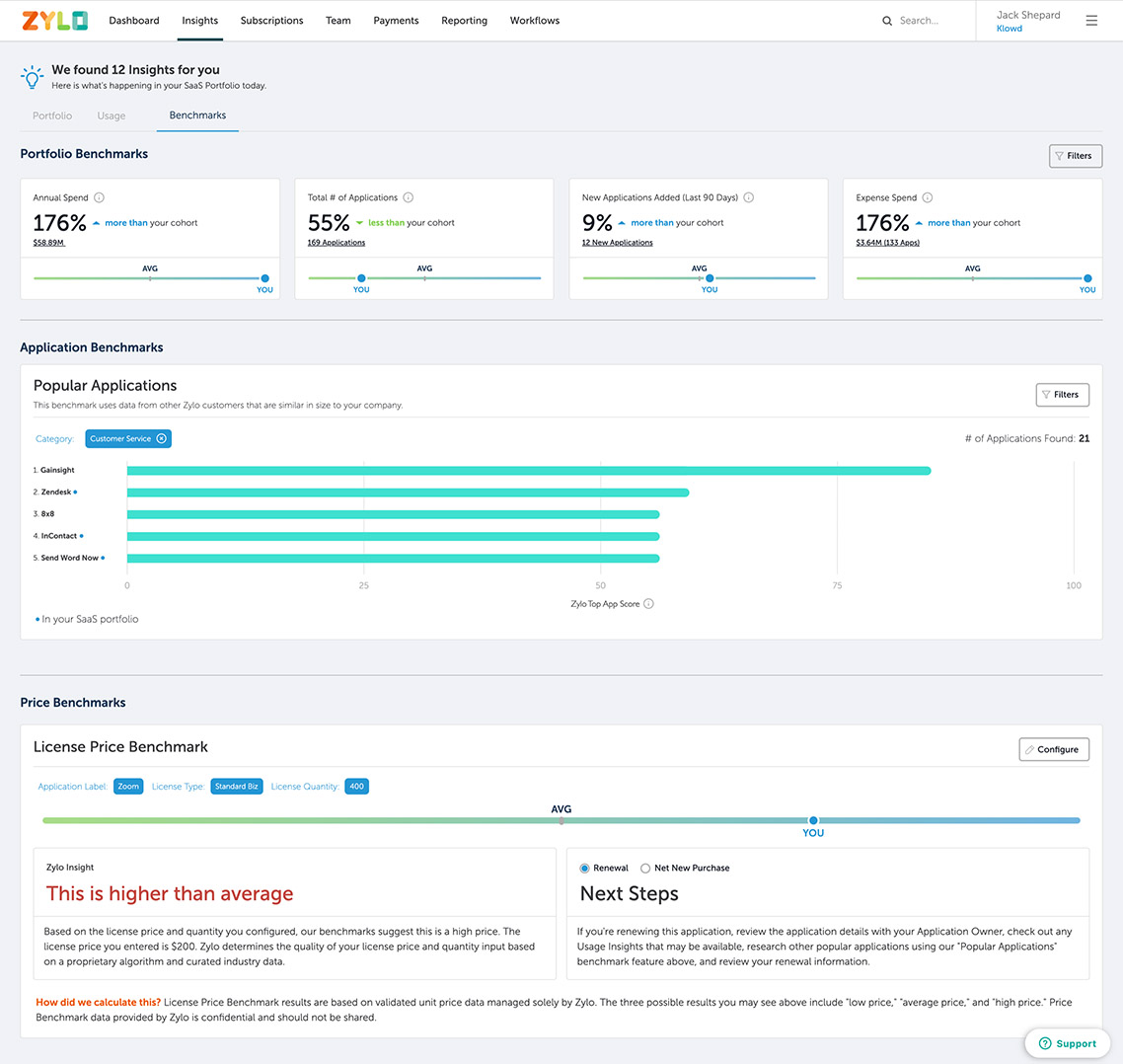Open Popular Applications Filters button

[1062, 395]
